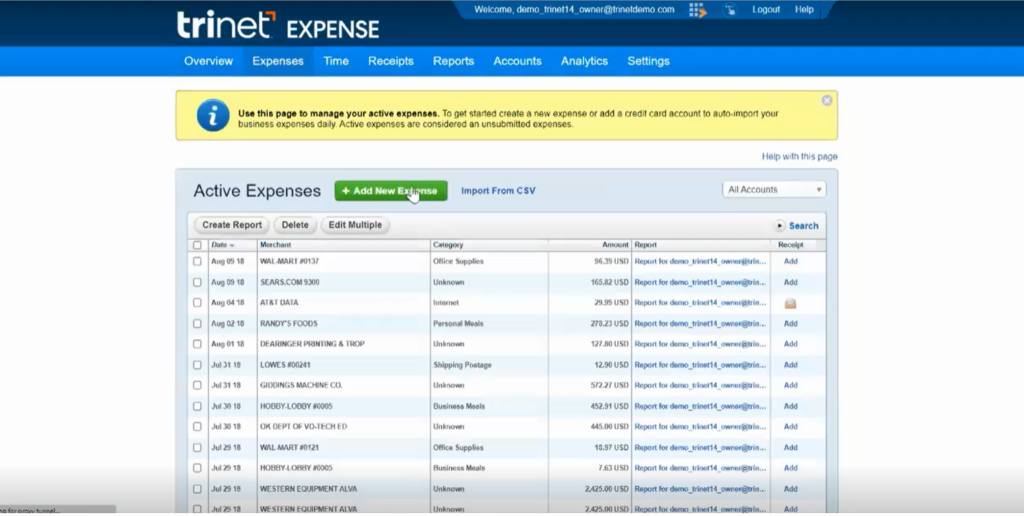1024x516 pixels.
Task: Close the yellow info banner
Action: [x=827, y=101]
